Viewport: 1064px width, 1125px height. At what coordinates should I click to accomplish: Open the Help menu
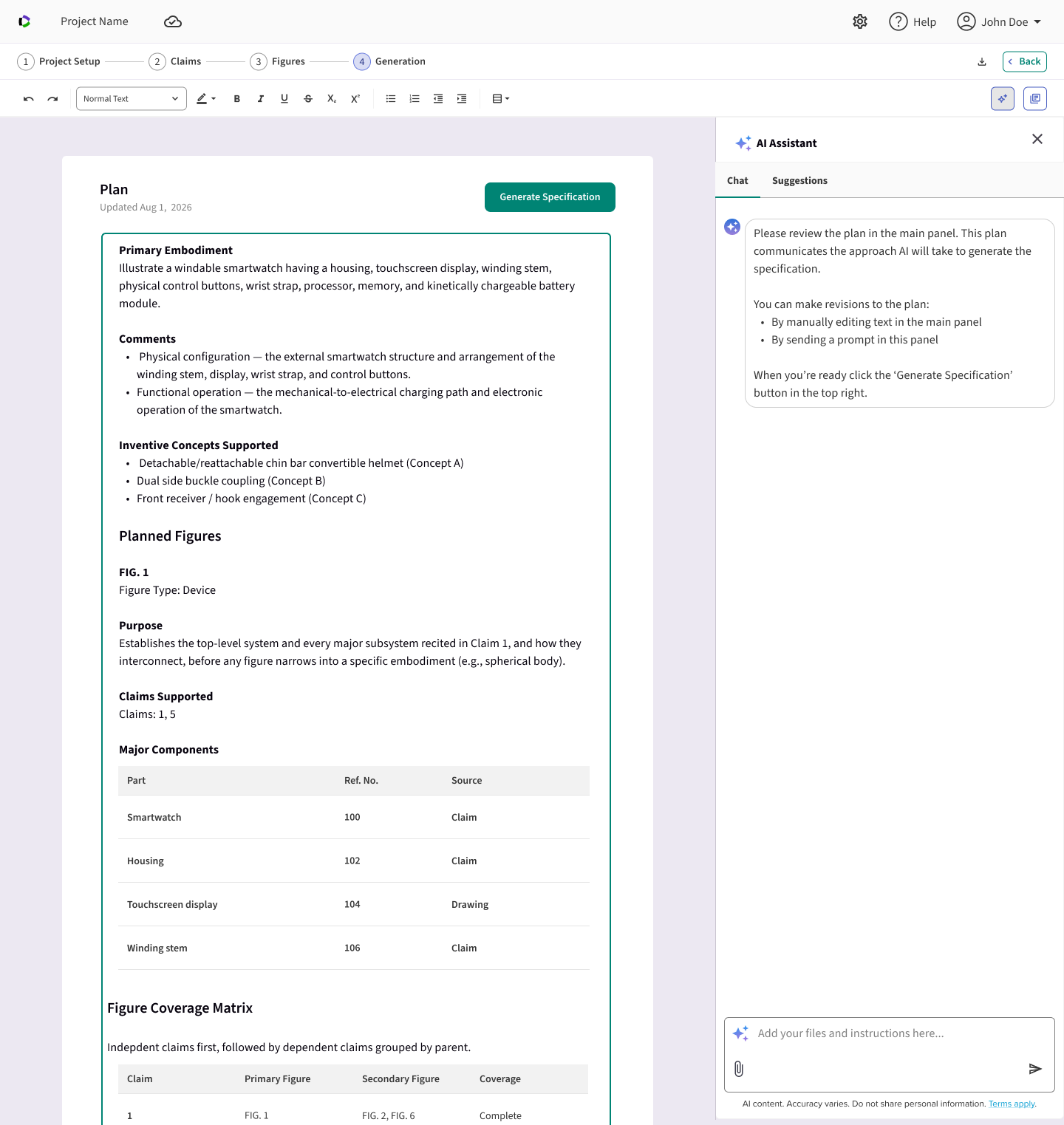913,22
